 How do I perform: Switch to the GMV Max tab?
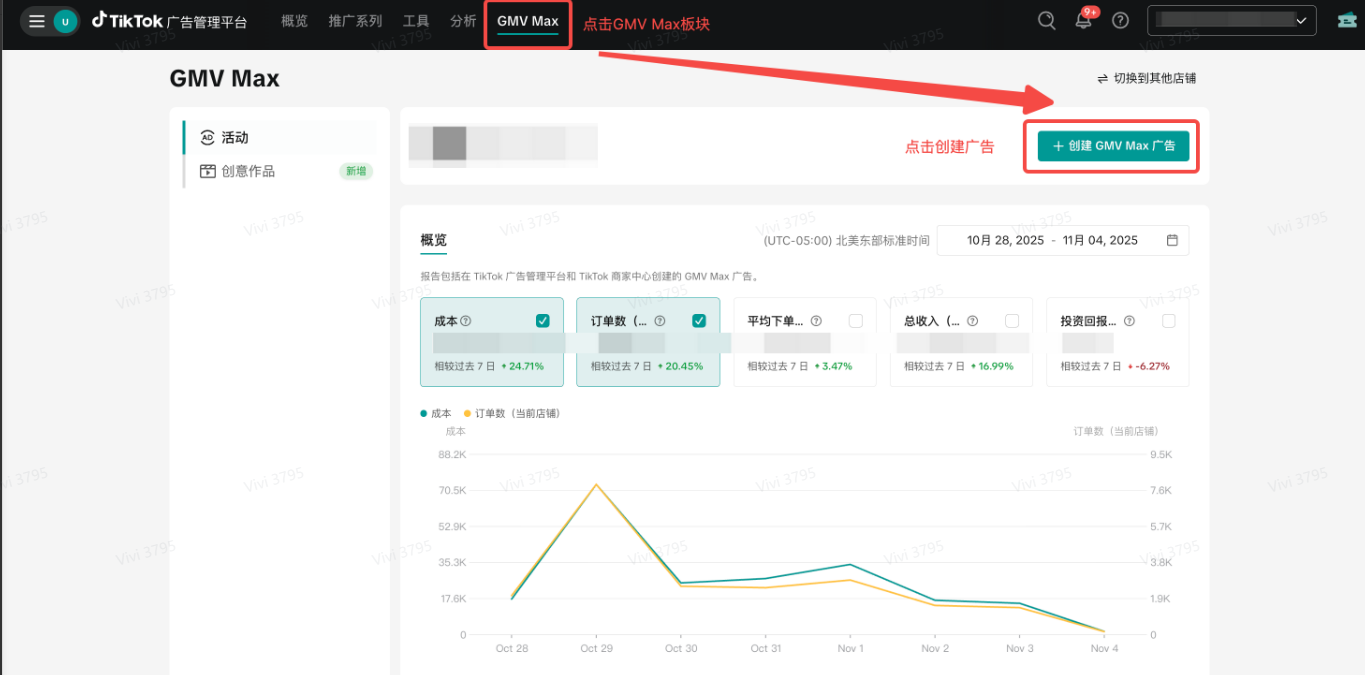click(x=527, y=20)
